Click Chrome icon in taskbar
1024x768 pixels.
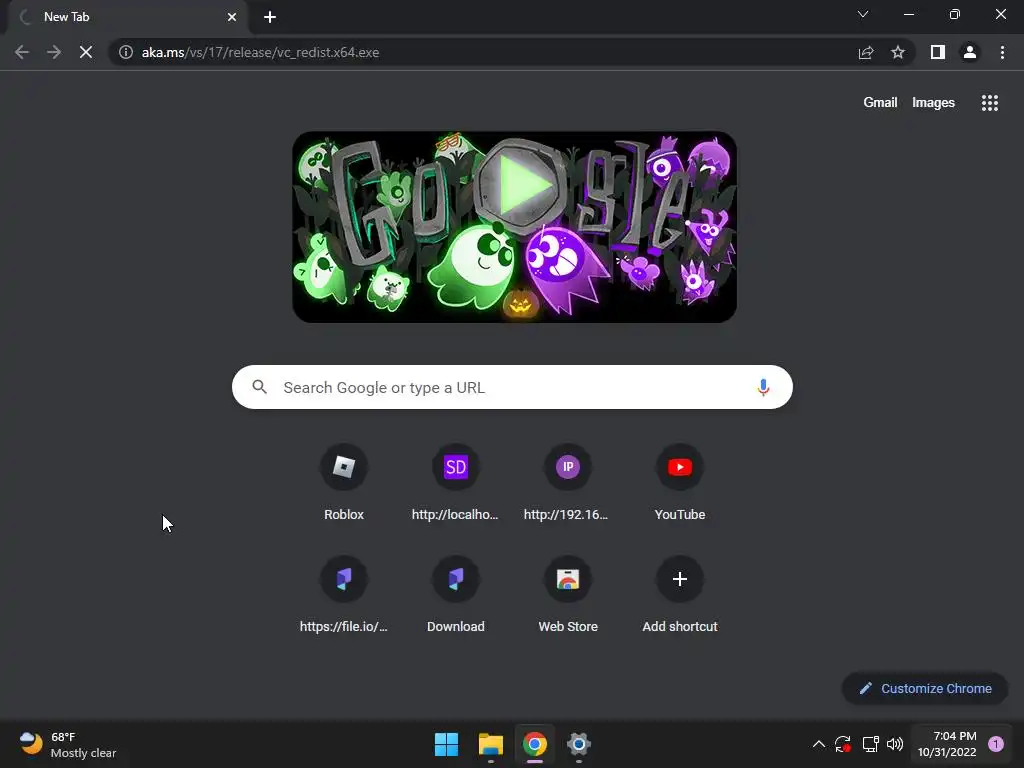(x=534, y=744)
